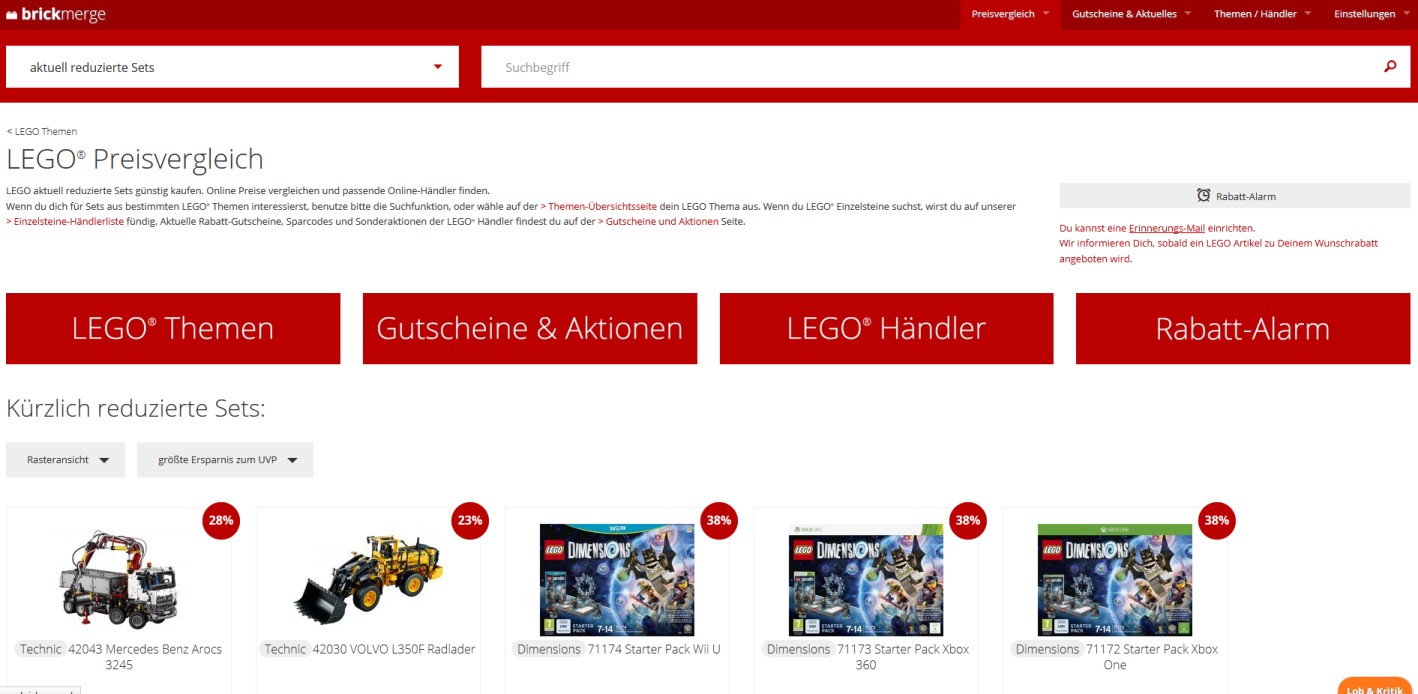The height and width of the screenshot is (694, 1418).
Task: Open '71174 Starter Pack Wii U' title
Action: (x=654, y=649)
